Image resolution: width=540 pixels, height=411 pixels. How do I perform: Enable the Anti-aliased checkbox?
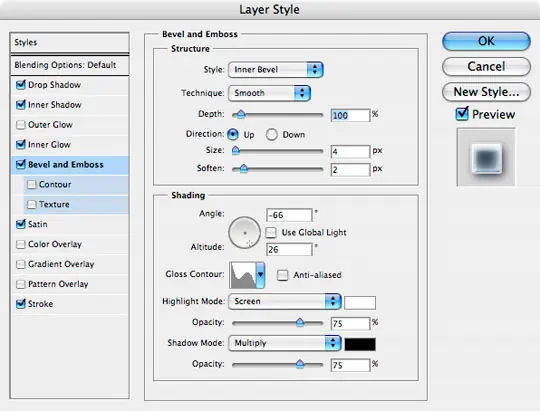[282, 275]
